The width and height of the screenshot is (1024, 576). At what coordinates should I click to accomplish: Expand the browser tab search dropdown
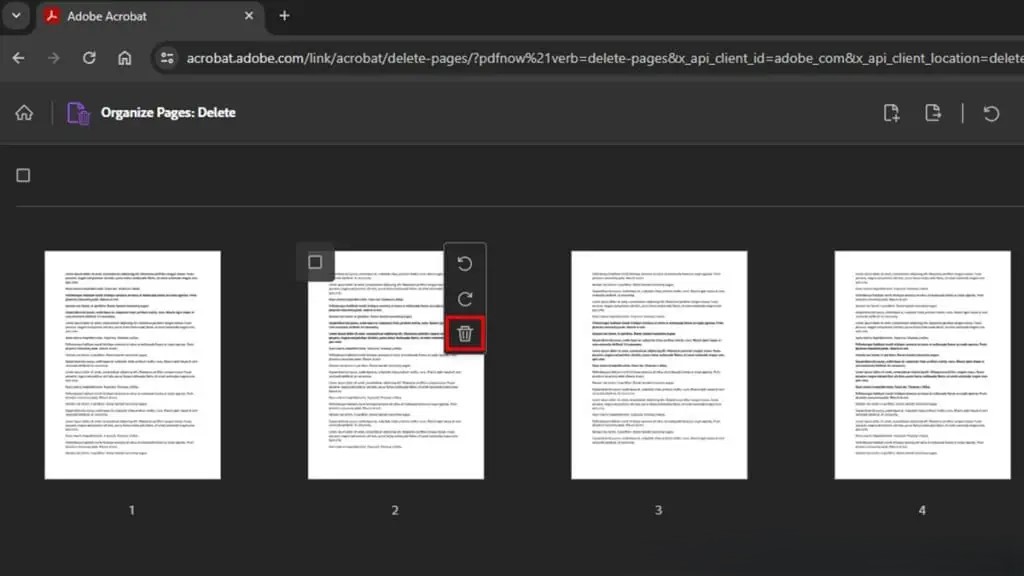pos(16,16)
